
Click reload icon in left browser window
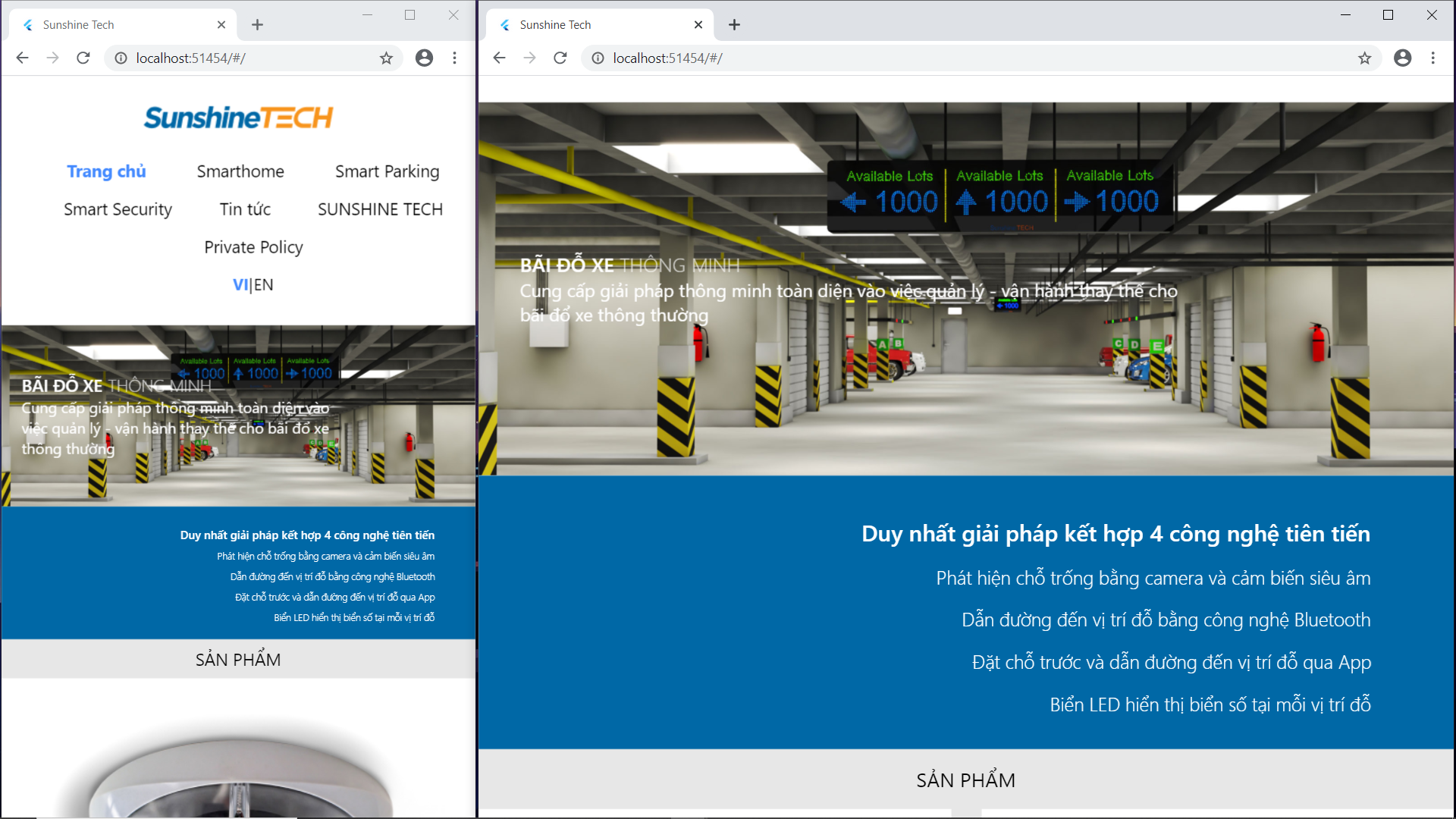pyautogui.click(x=83, y=58)
